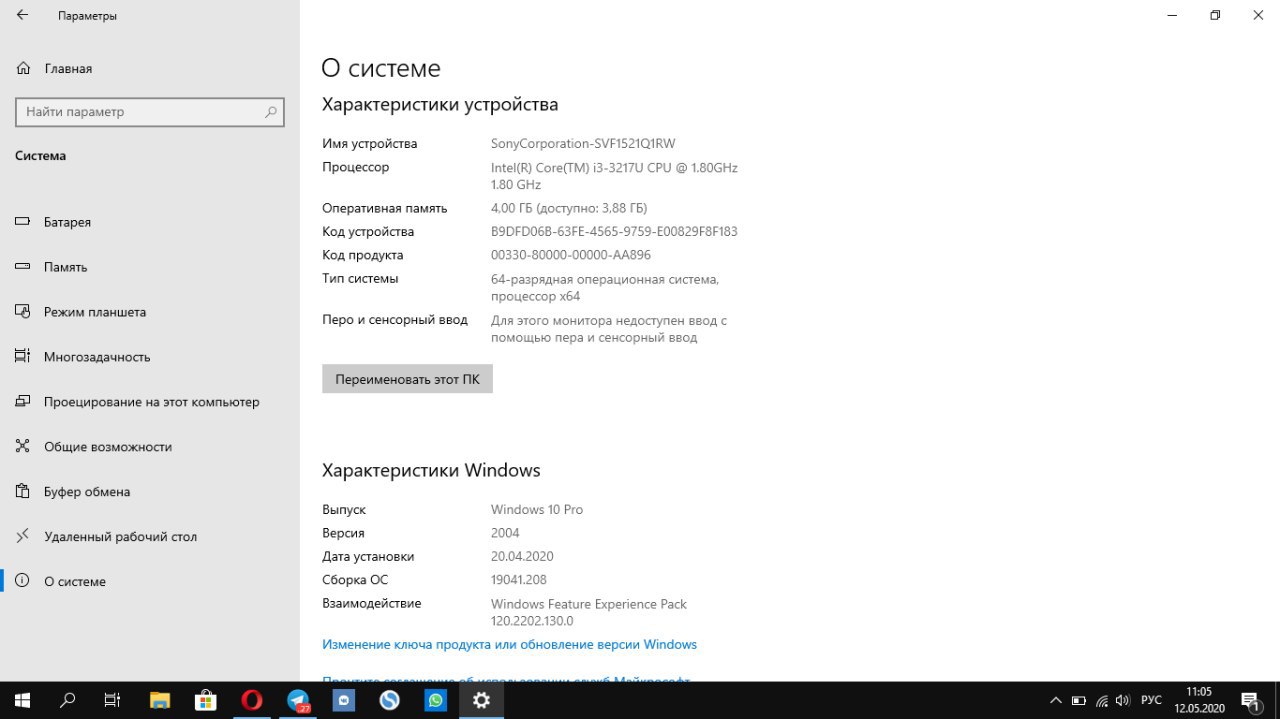Click the Память storage icon
The height and width of the screenshot is (719, 1280).
23,267
